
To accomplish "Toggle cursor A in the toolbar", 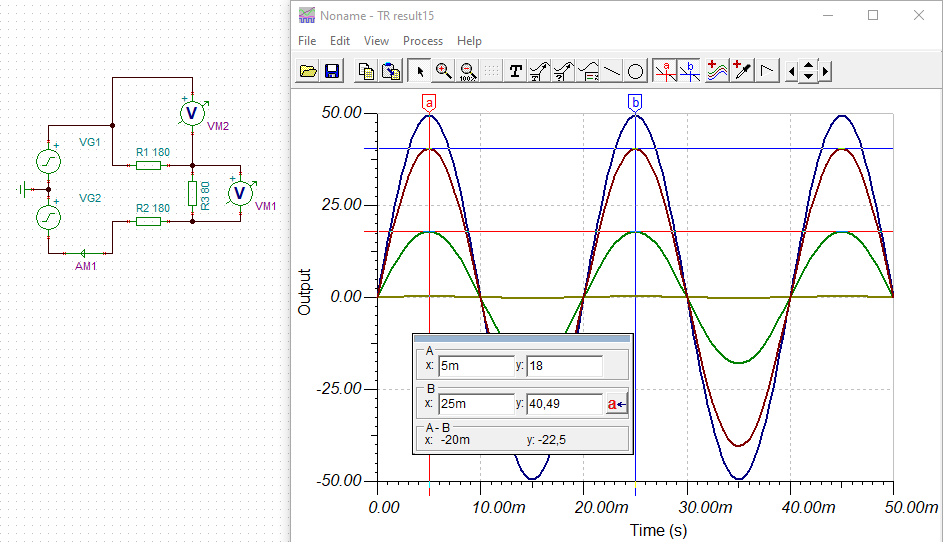I will click(x=665, y=71).
